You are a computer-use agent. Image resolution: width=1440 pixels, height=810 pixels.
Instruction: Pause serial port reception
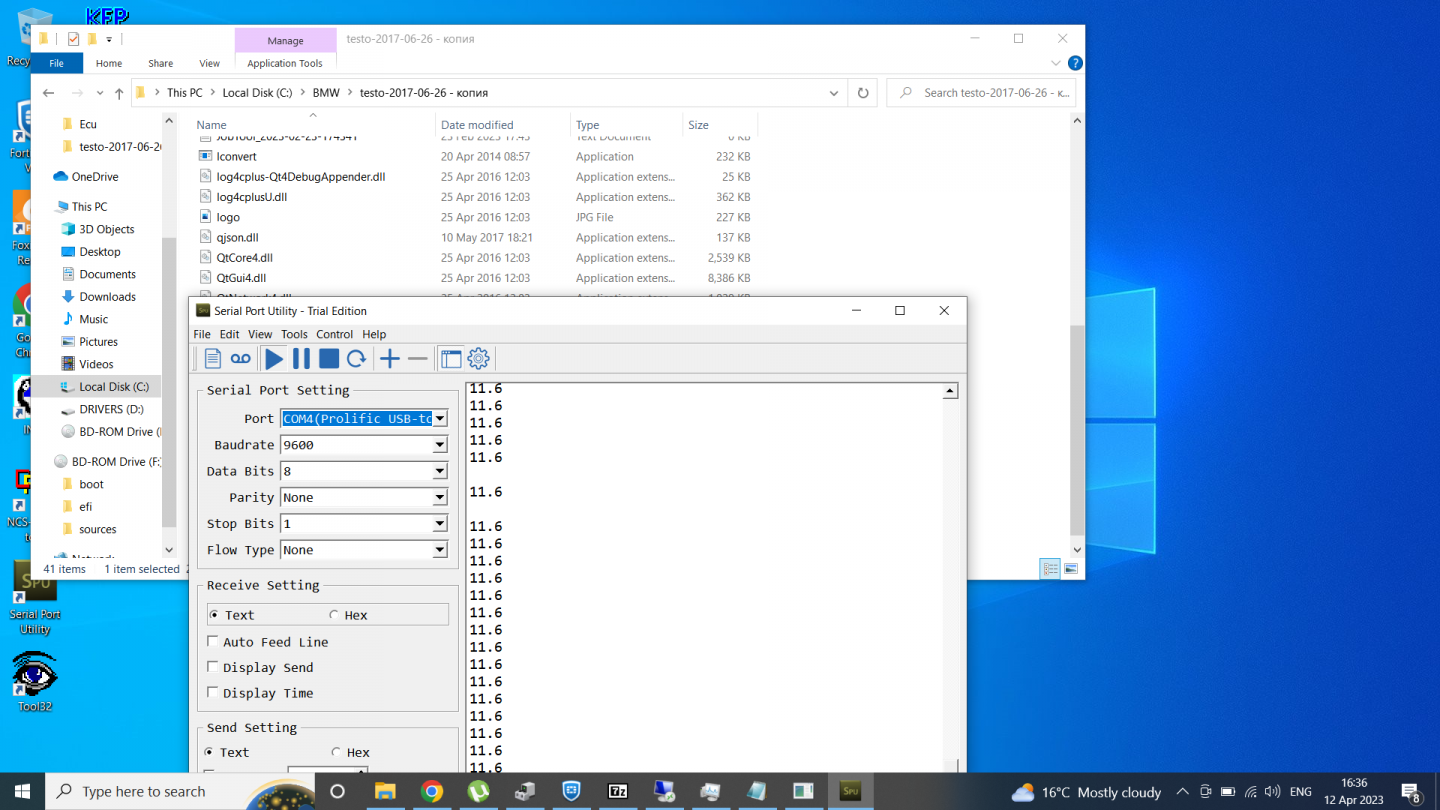pyautogui.click(x=301, y=358)
